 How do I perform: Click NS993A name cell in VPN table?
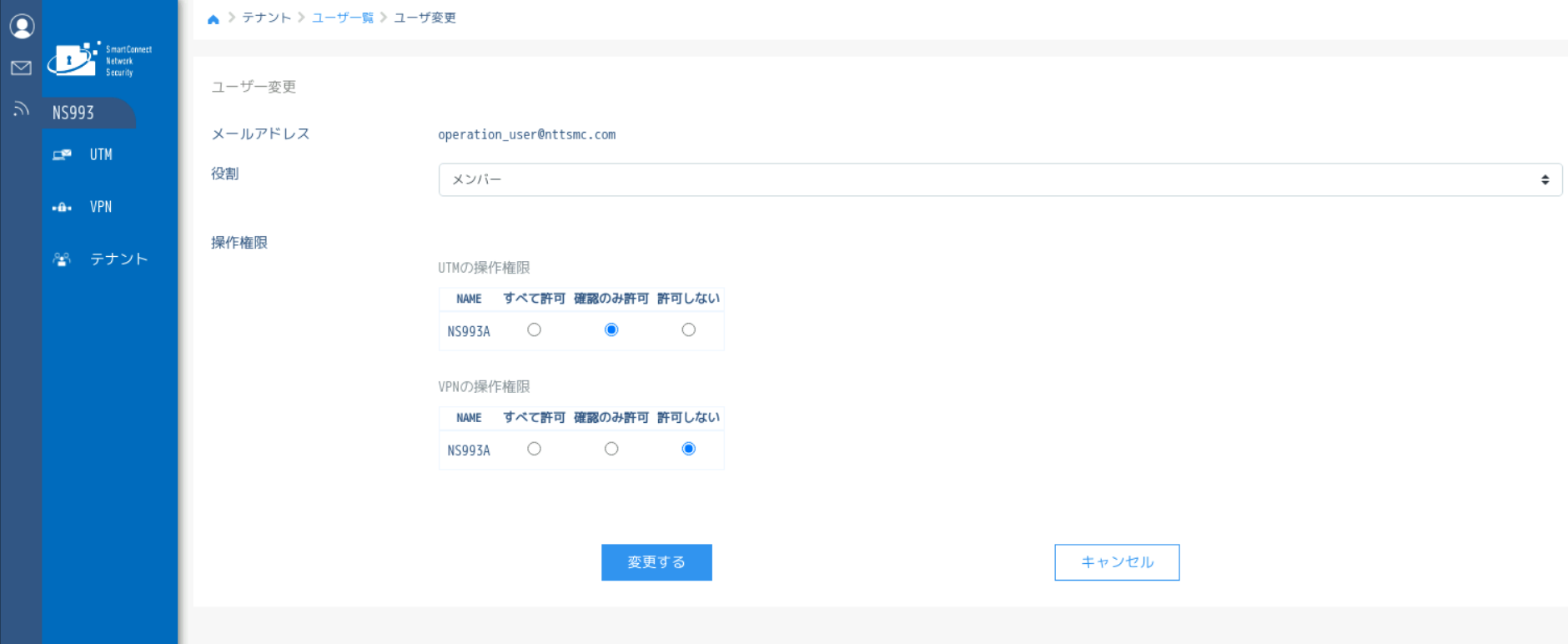[469, 450]
